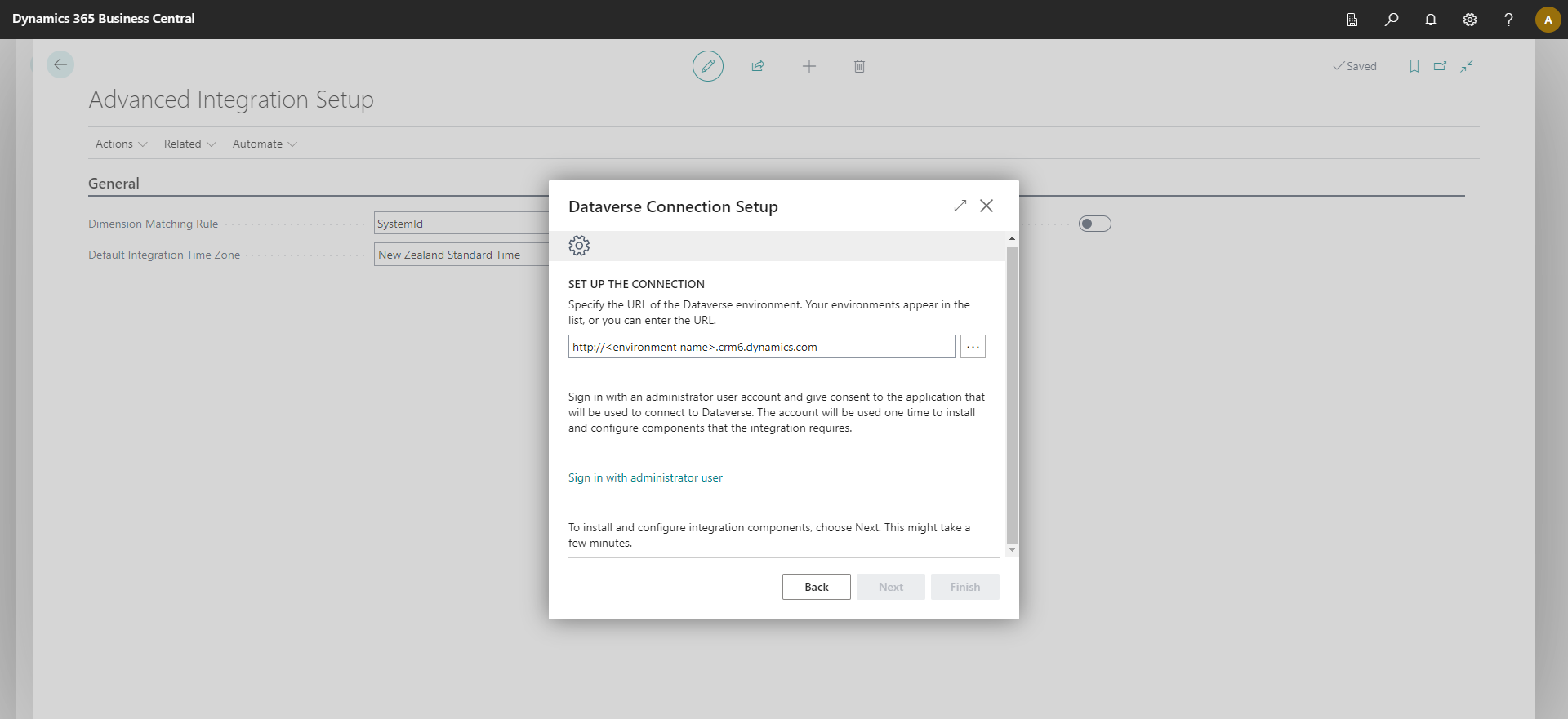Click the Default Integration Time Zone field

pos(461,255)
